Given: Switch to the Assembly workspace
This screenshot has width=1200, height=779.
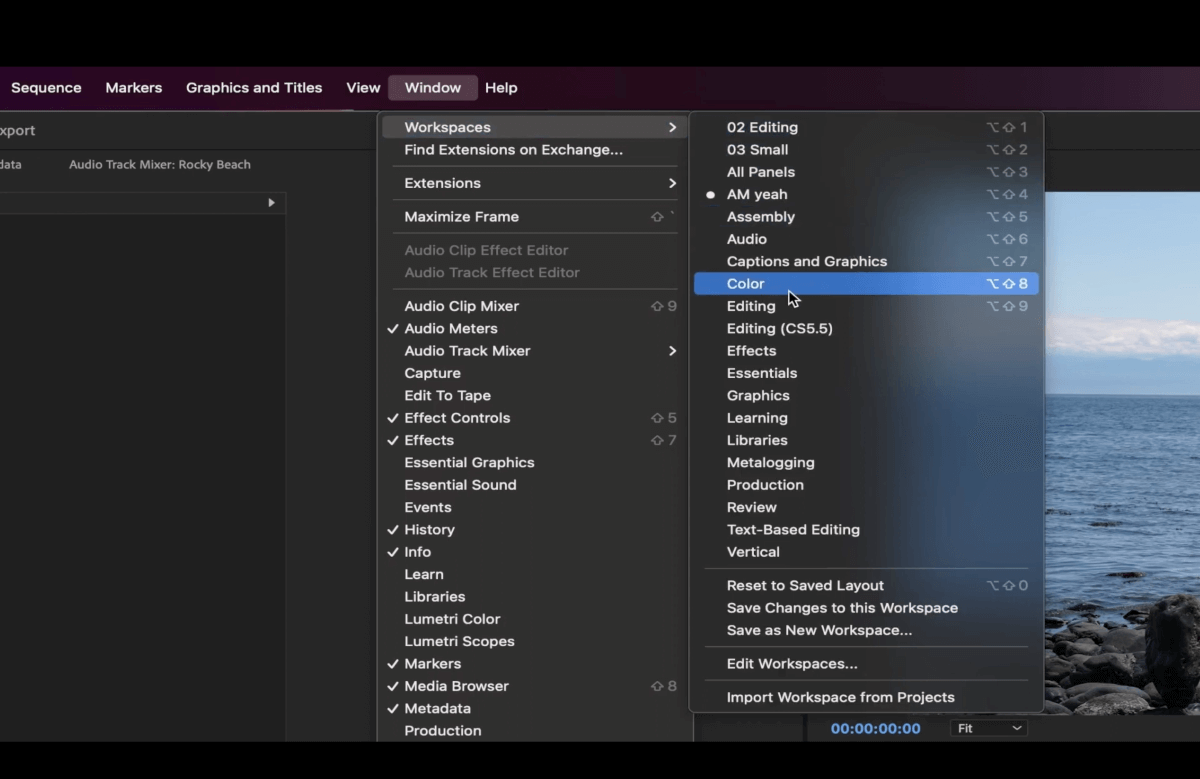Looking at the screenshot, I should click(866, 217).
